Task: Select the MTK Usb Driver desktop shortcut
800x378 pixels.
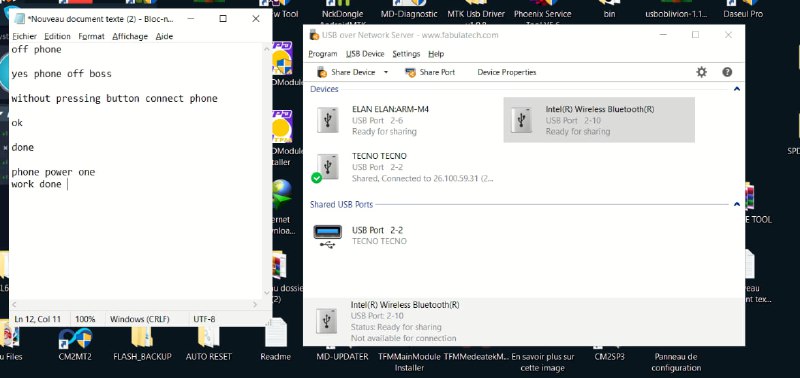Action: click(476, 11)
